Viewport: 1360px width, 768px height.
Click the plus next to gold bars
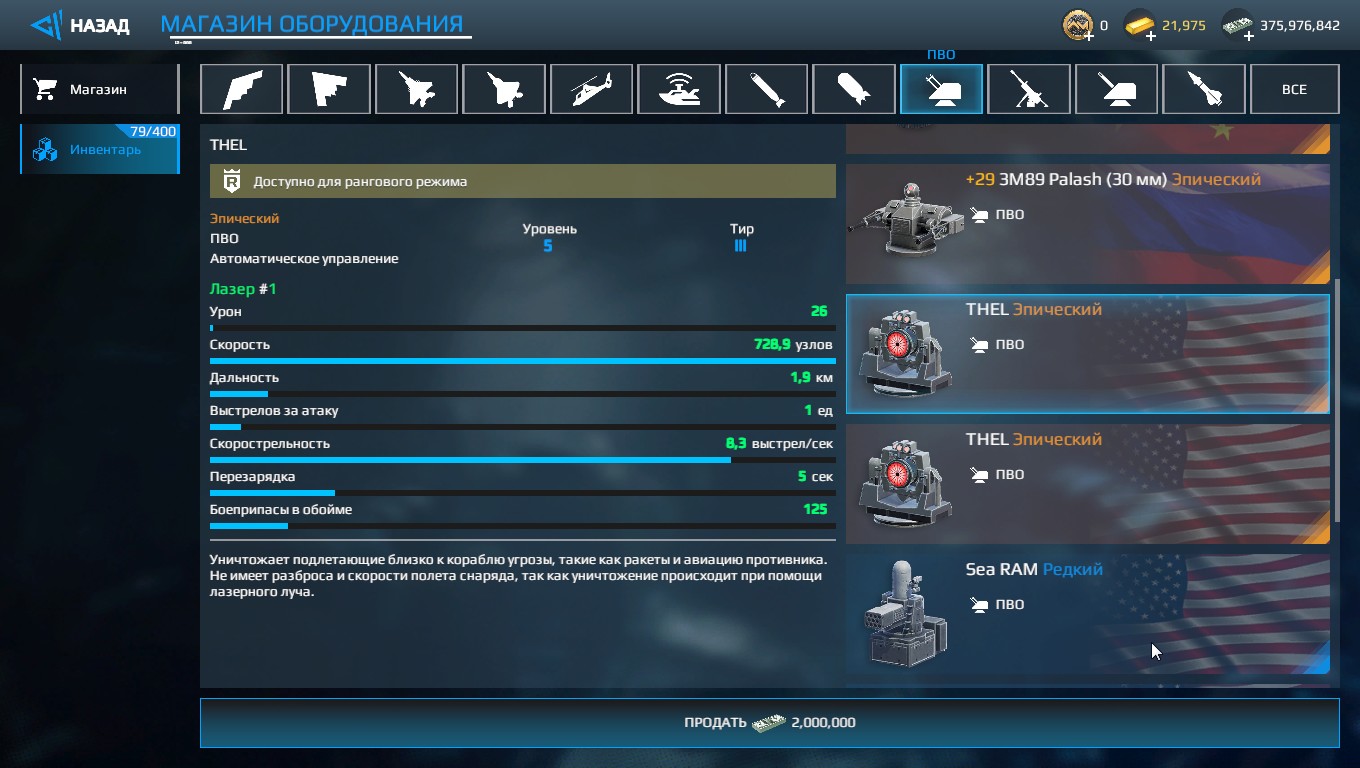tap(1151, 35)
